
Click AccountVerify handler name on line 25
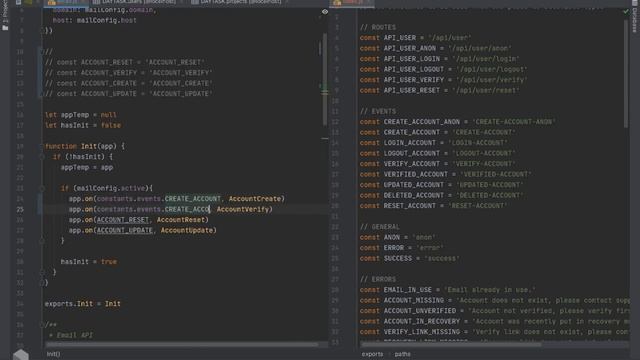[243, 209]
